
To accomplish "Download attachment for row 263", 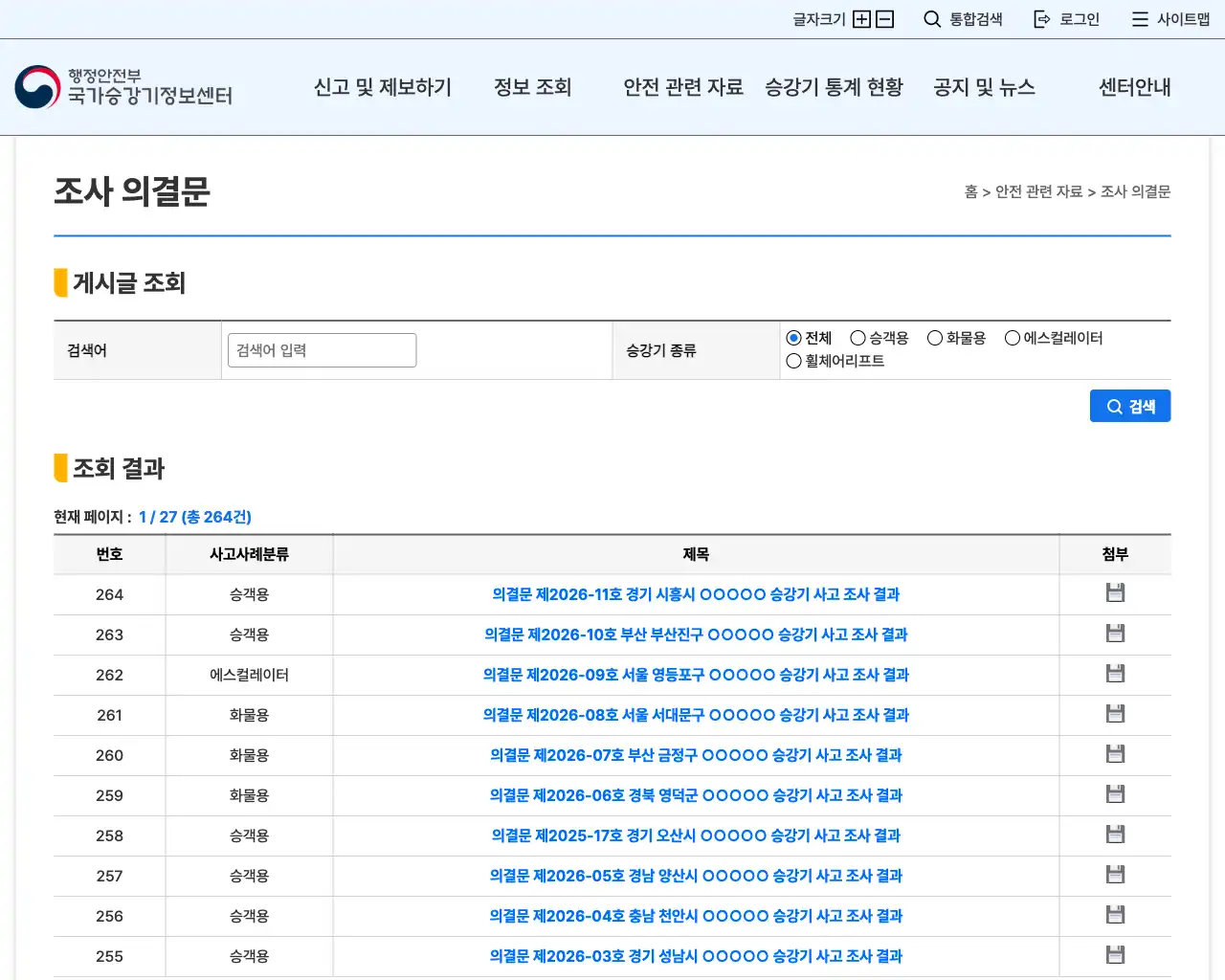I will [x=1115, y=634].
